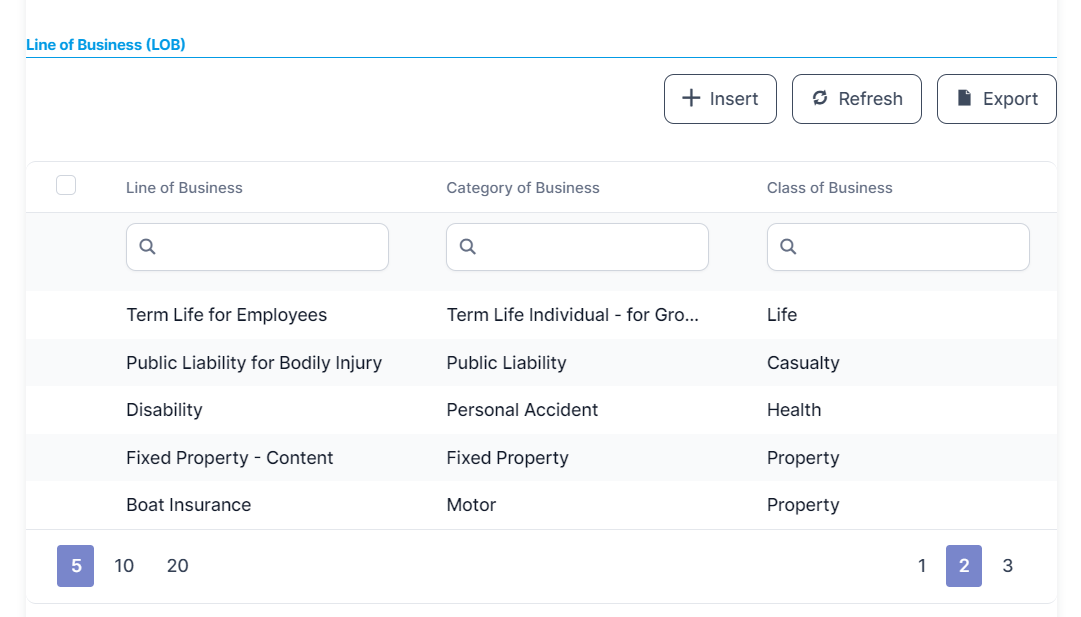Select the Term Life for Employees row
This screenshot has height=617, width=1081.
click(226, 315)
